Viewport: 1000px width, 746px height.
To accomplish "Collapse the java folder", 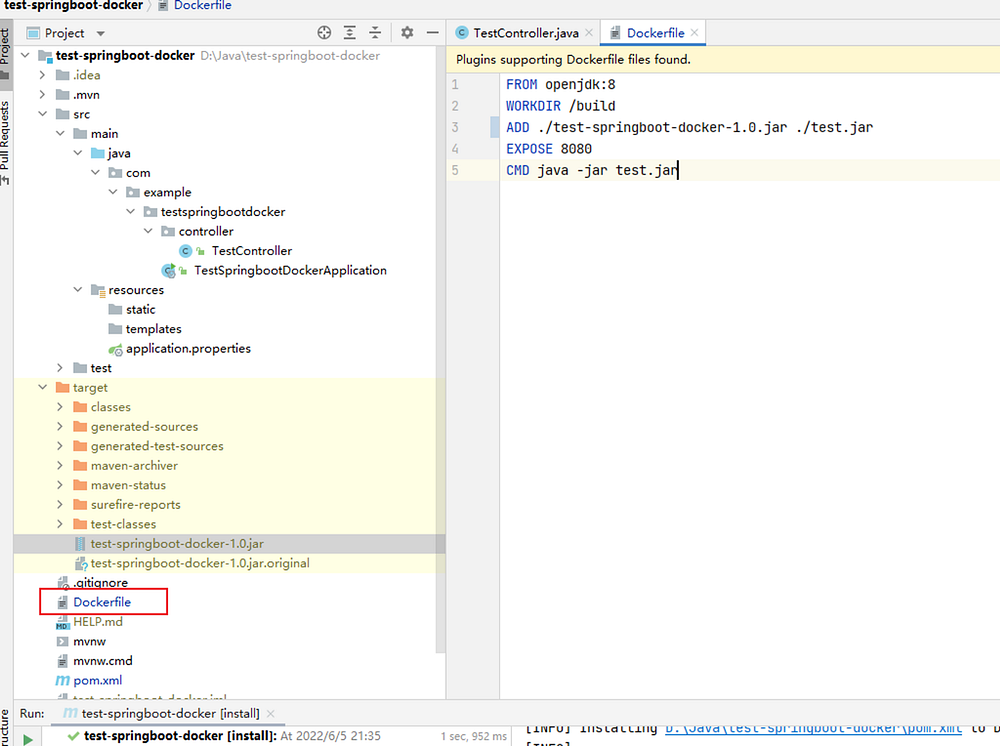I will tap(77, 153).
